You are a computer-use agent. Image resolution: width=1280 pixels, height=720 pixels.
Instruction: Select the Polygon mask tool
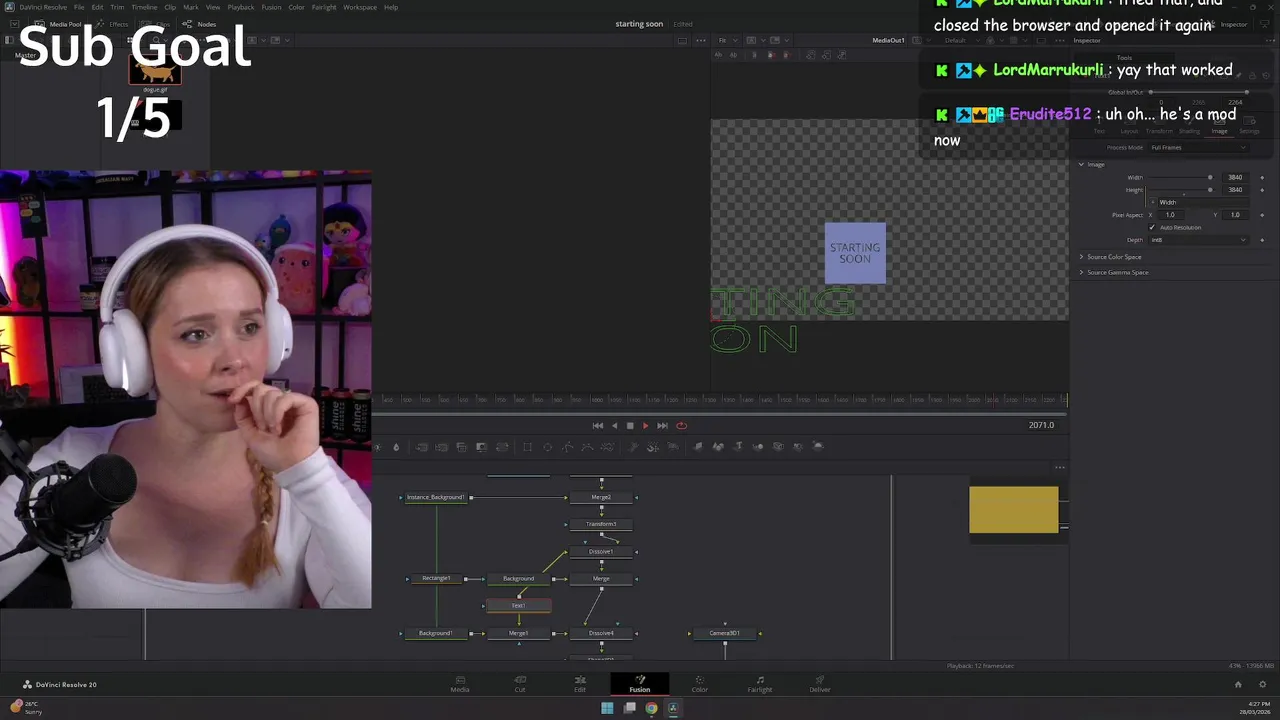(568, 447)
